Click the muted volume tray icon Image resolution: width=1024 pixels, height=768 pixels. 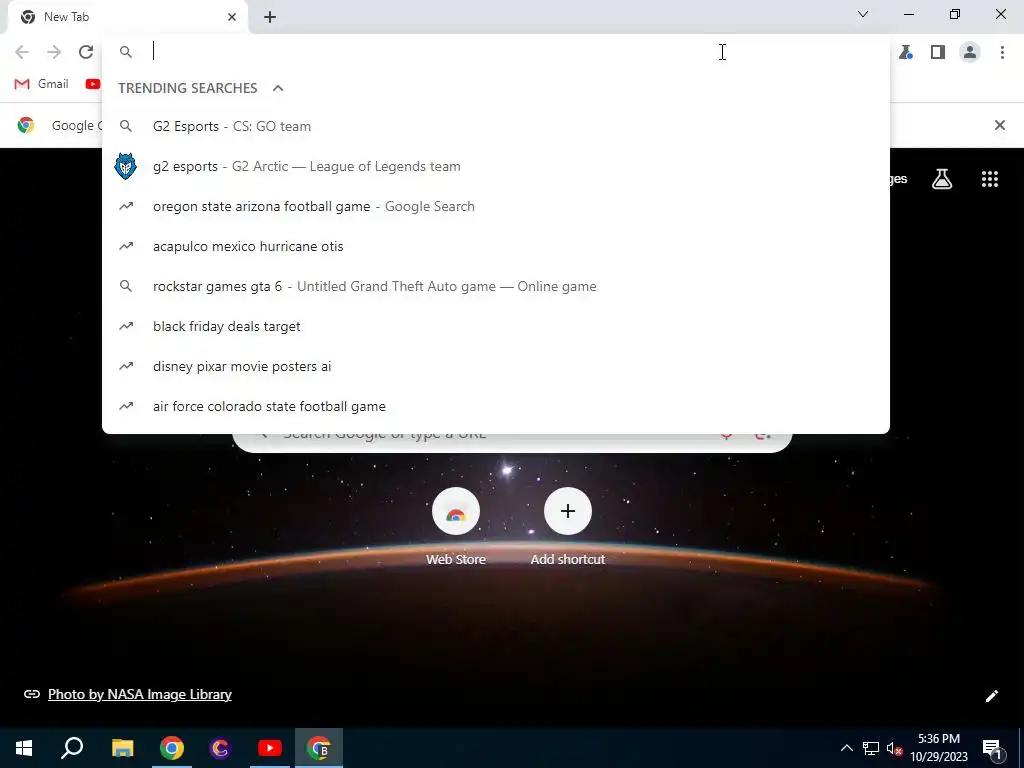click(x=895, y=748)
